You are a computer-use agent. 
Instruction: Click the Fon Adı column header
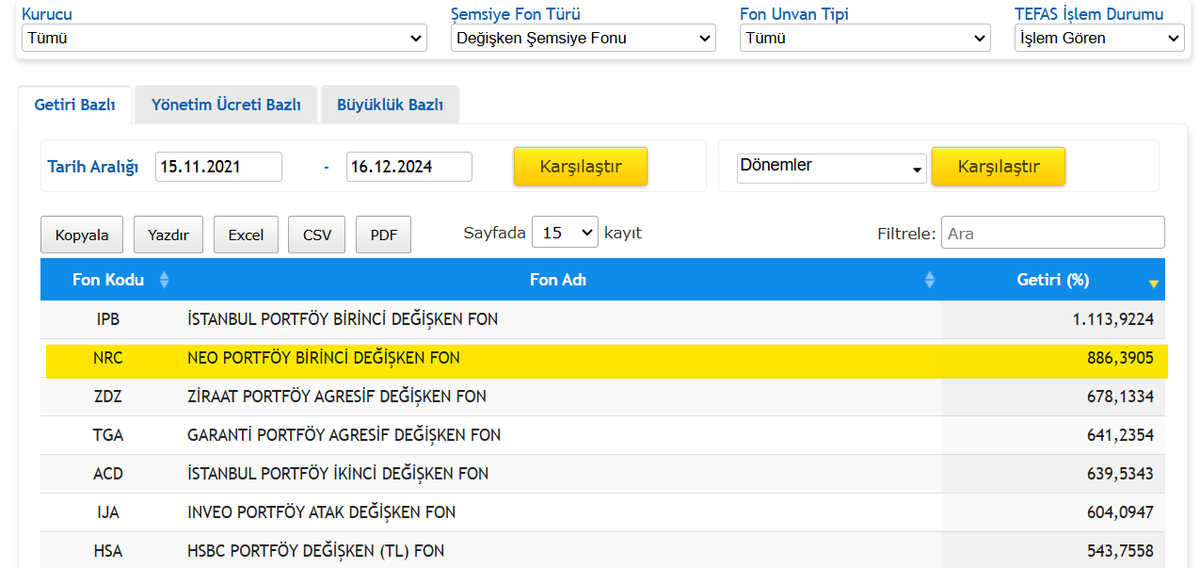coord(558,280)
